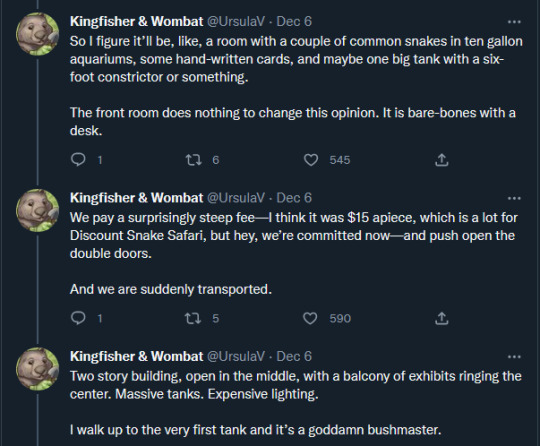Open wombat avatar on Discount Snake Safari tweet
The width and height of the screenshot is (540, 446).
pos(38,210)
